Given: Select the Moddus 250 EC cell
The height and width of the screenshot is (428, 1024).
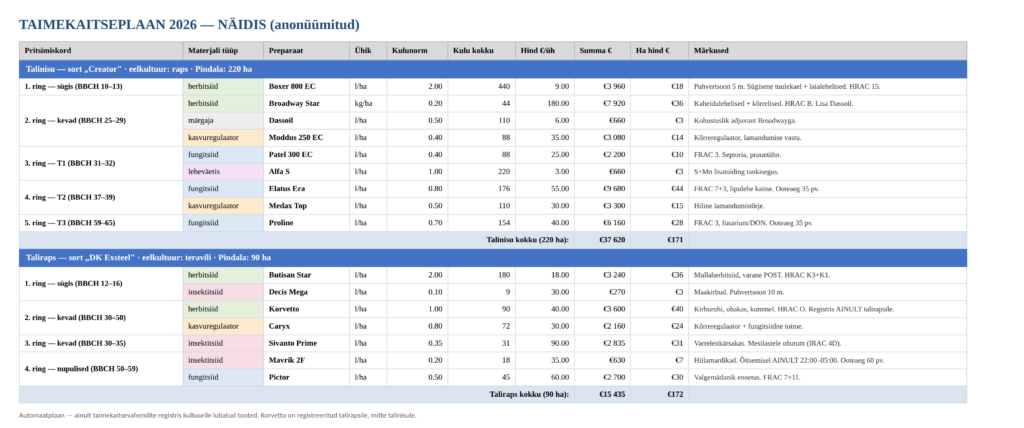Looking at the screenshot, I should [x=306, y=137].
